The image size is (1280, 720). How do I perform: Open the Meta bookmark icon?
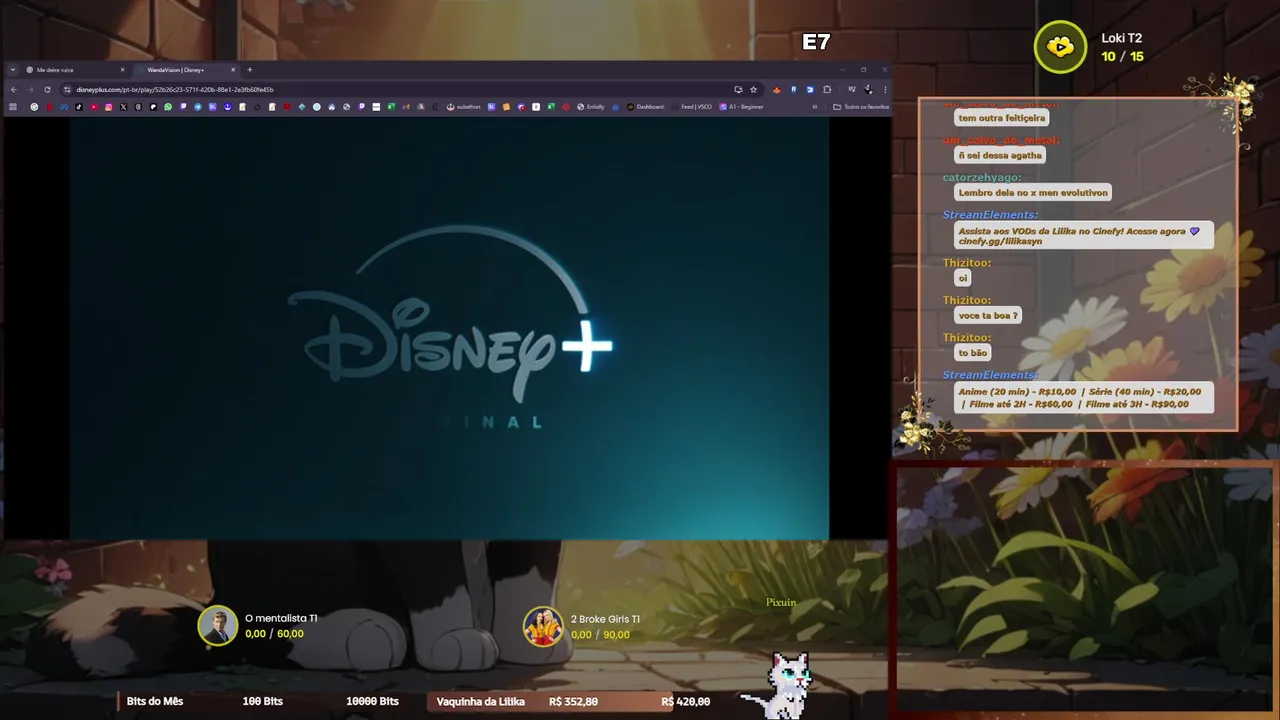point(64,106)
